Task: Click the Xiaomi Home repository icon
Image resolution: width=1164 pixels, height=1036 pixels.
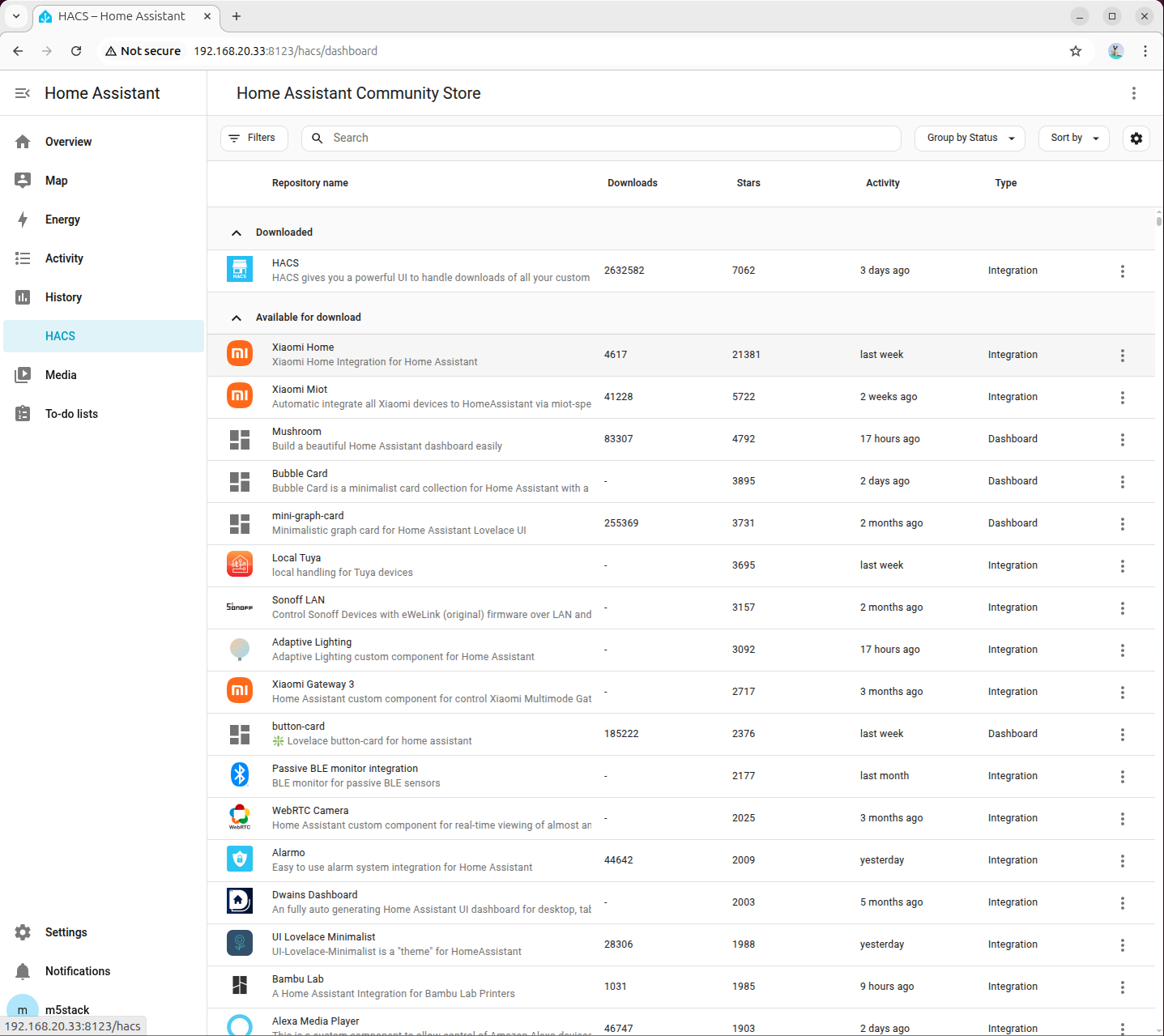Action: [x=240, y=354]
